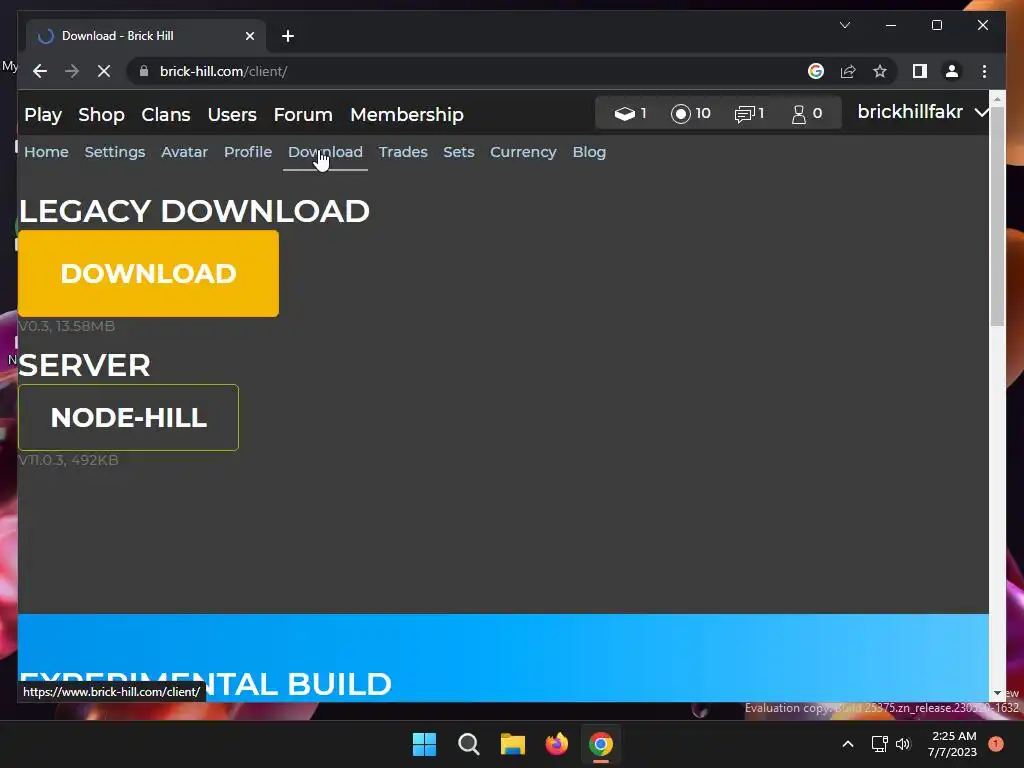Click the NODE-HILL server button
1024x768 pixels.
pyautogui.click(x=129, y=417)
